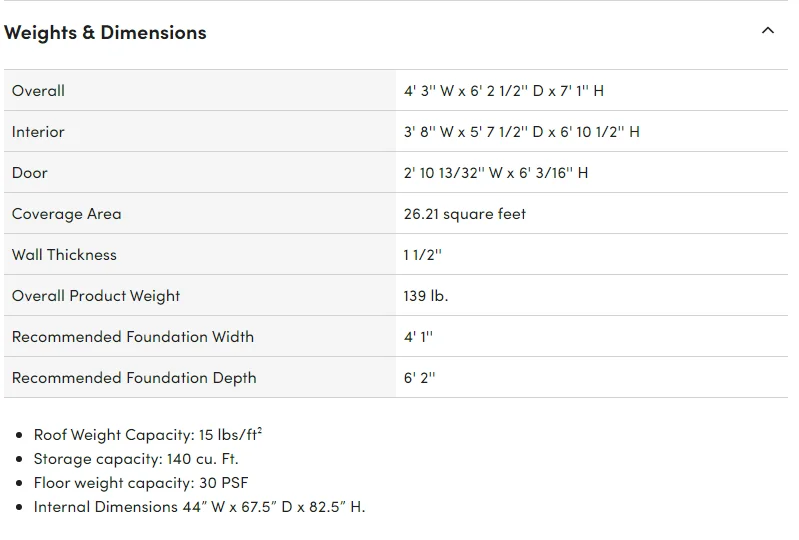Select the Coverage Area label
Image resolution: width=799 pixels, height=540 pixels.
click(66, 213)
